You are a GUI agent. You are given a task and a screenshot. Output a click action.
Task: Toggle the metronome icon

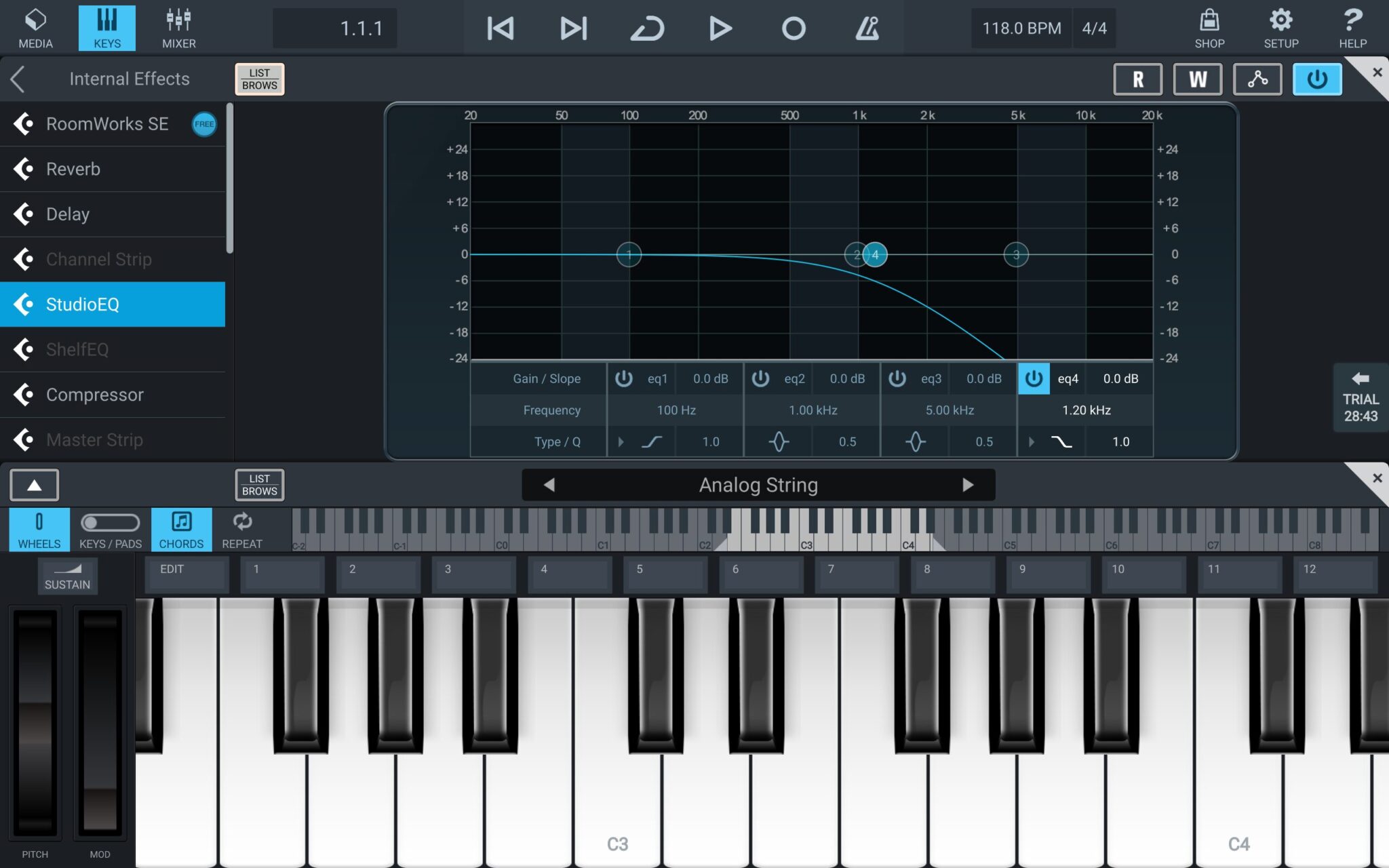point(867,28)
